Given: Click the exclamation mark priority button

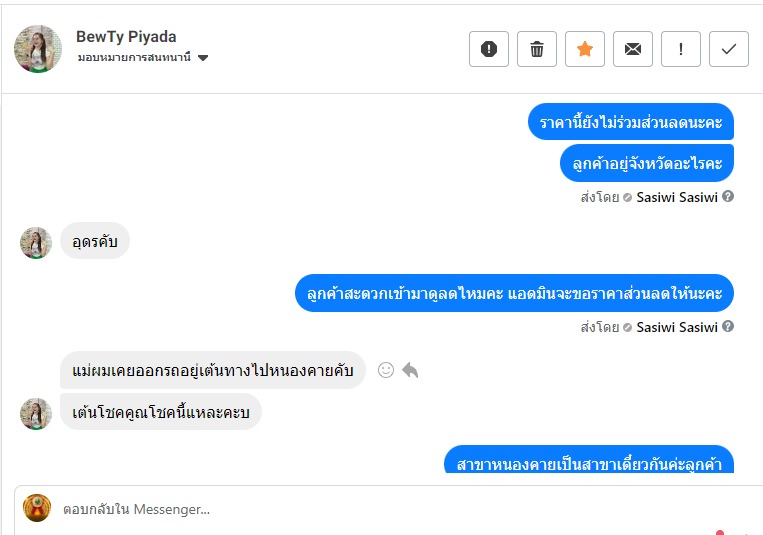Looking at the screenshot, I should (681, 49).
